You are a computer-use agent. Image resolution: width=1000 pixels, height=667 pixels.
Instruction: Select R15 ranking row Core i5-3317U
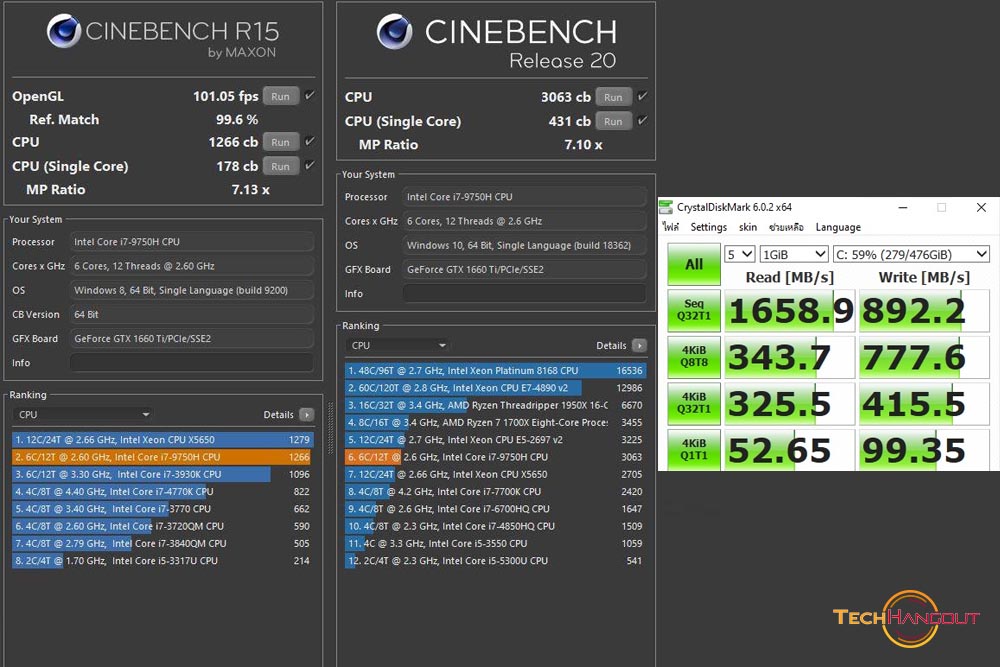point(163,561)
